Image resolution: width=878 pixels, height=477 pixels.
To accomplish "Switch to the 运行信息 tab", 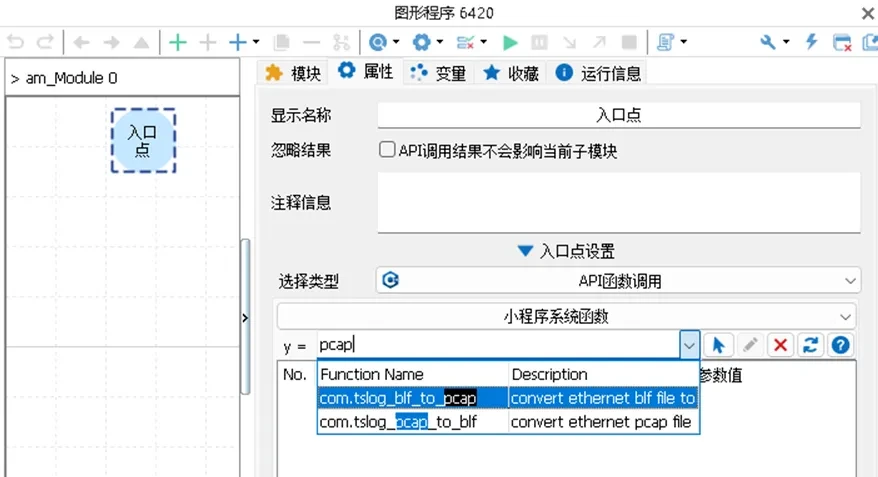I will [x=599, y=73].
